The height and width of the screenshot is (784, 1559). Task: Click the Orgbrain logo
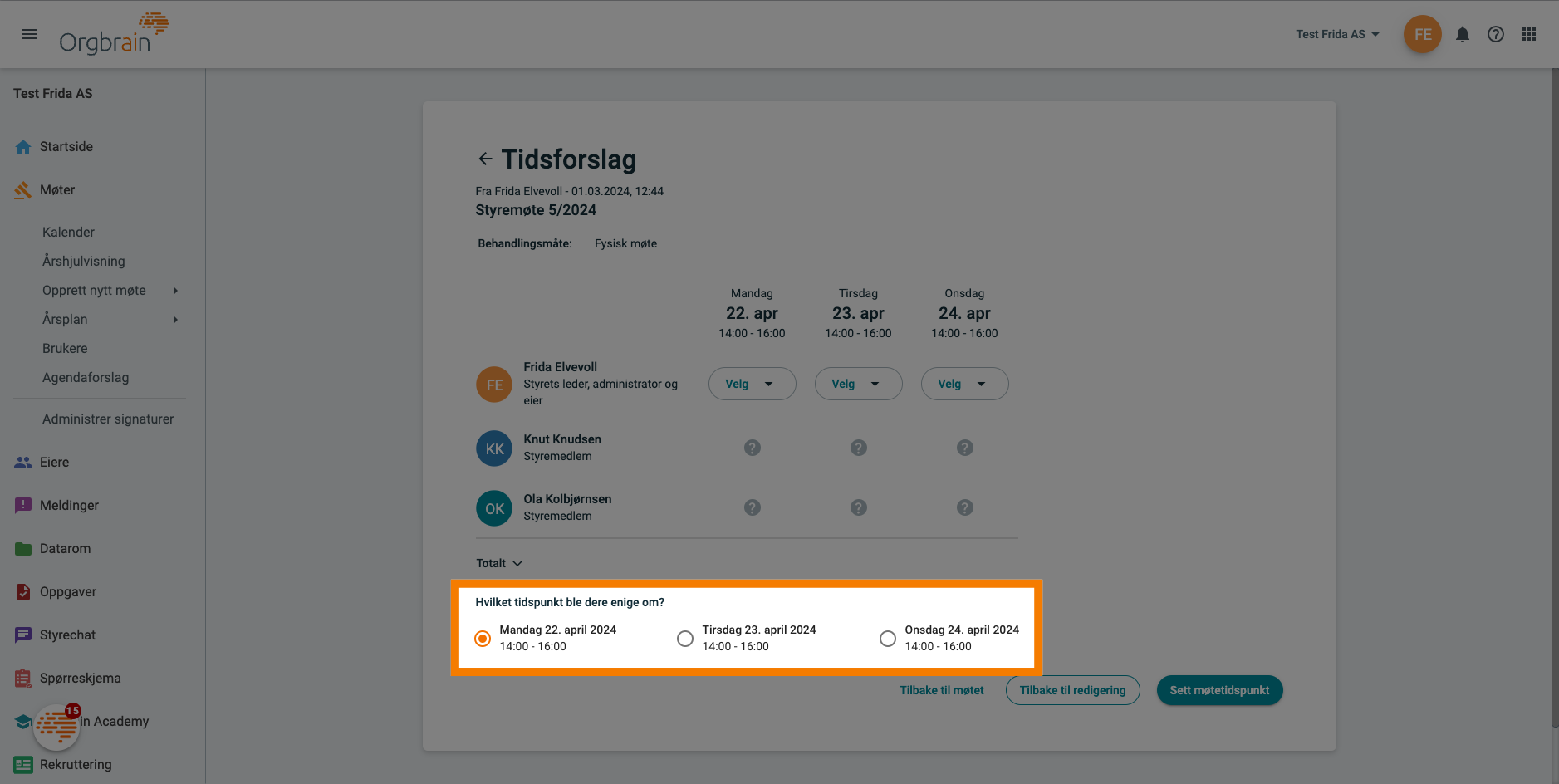(114, 34)
